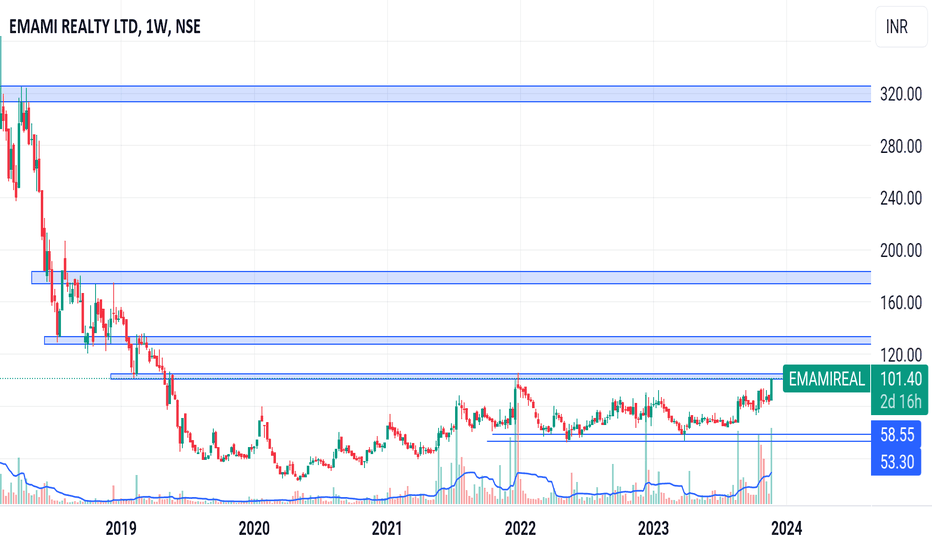Click the 120.00 price axis label
The width and height of the screenshot is (932, 550).
900,355
